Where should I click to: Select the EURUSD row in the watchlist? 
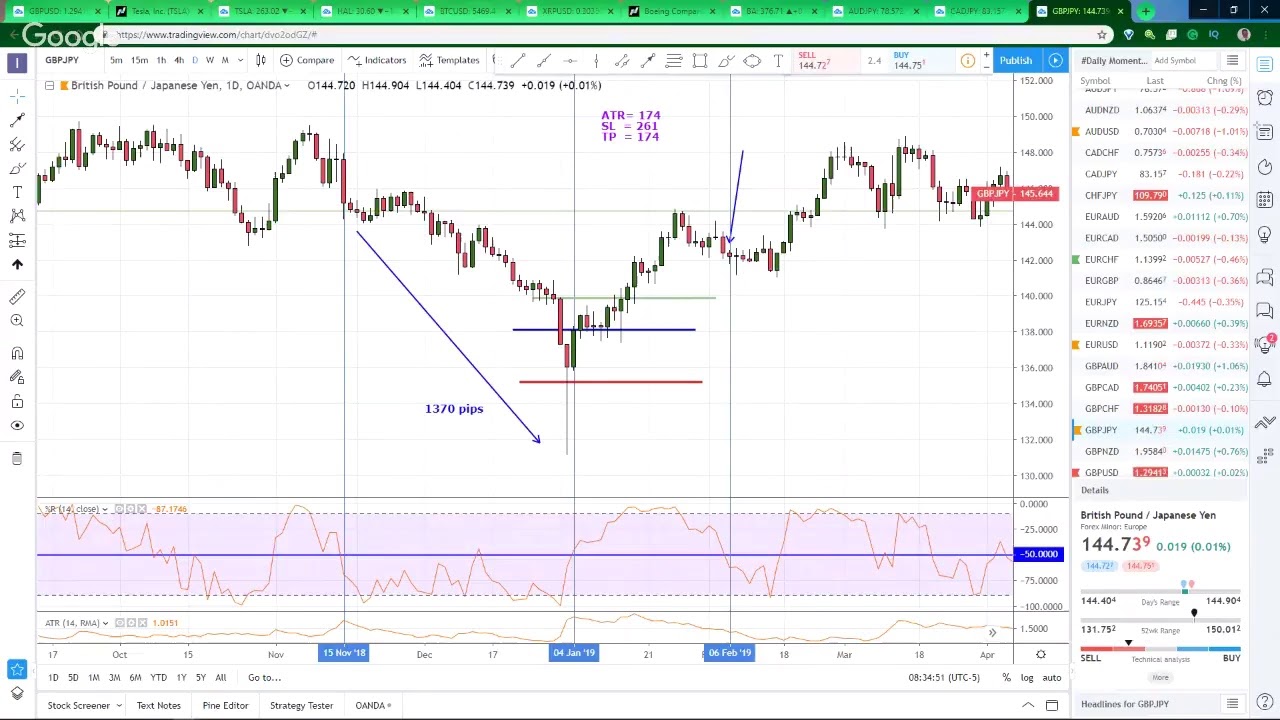tap(1161, 345)
